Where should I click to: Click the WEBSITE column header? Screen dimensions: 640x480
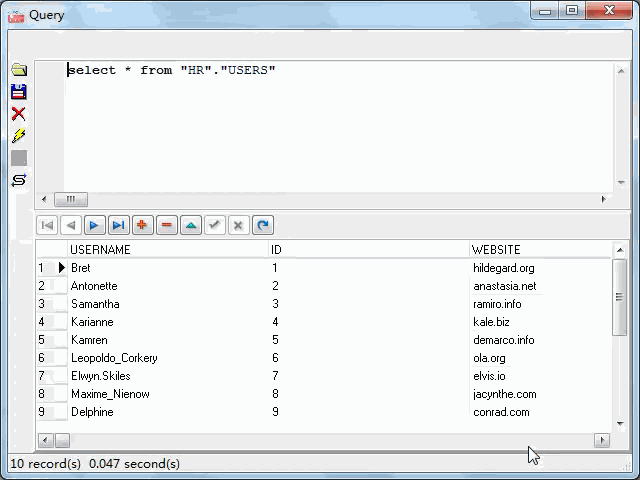[x=496, y=249]
